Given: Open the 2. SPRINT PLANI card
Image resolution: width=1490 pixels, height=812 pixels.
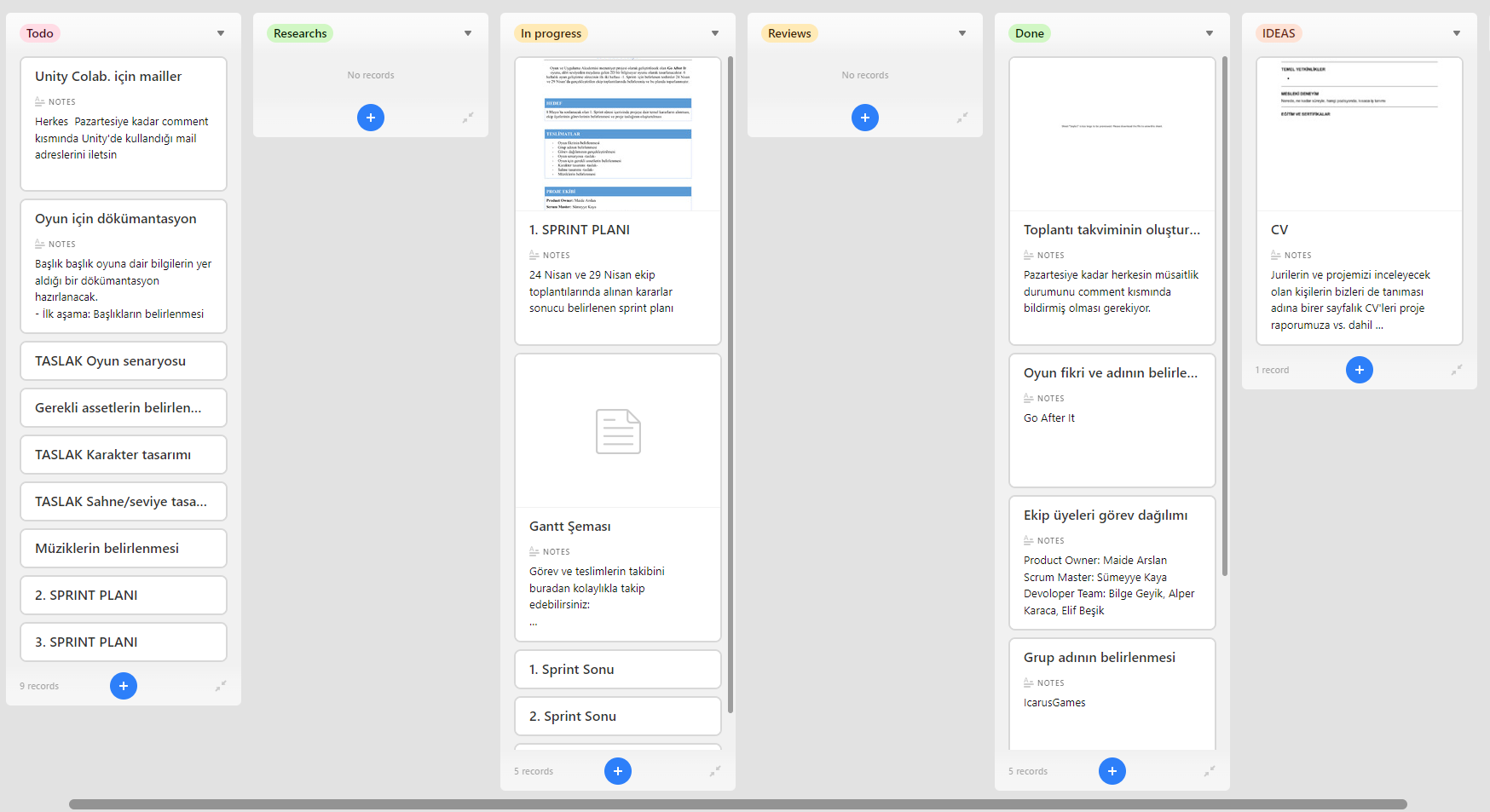Looking at the screenshot, I should (x=124, y=595).
